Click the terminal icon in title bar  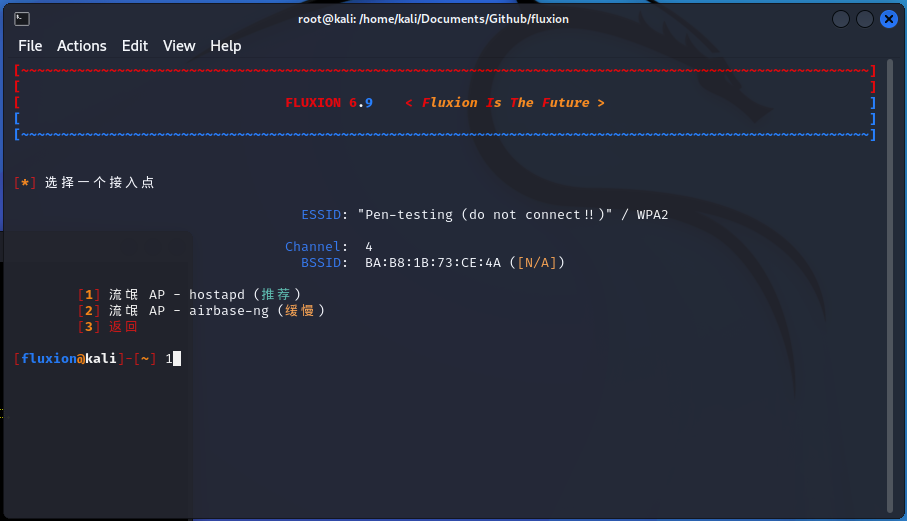22,19
